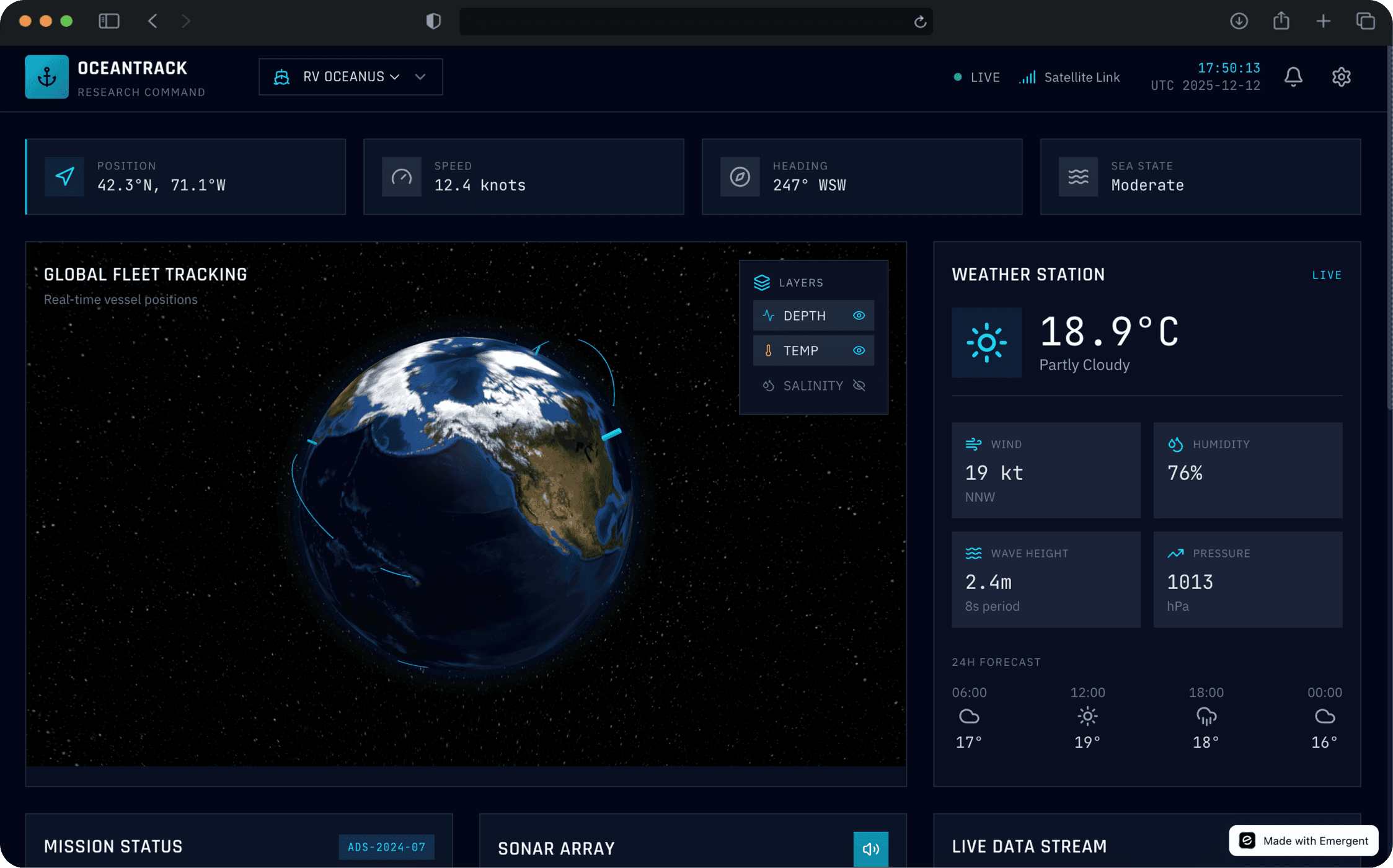This screenshot has width=1393, height=868.
Task: Open settings via the gear icon
Action: point(1341,77)
